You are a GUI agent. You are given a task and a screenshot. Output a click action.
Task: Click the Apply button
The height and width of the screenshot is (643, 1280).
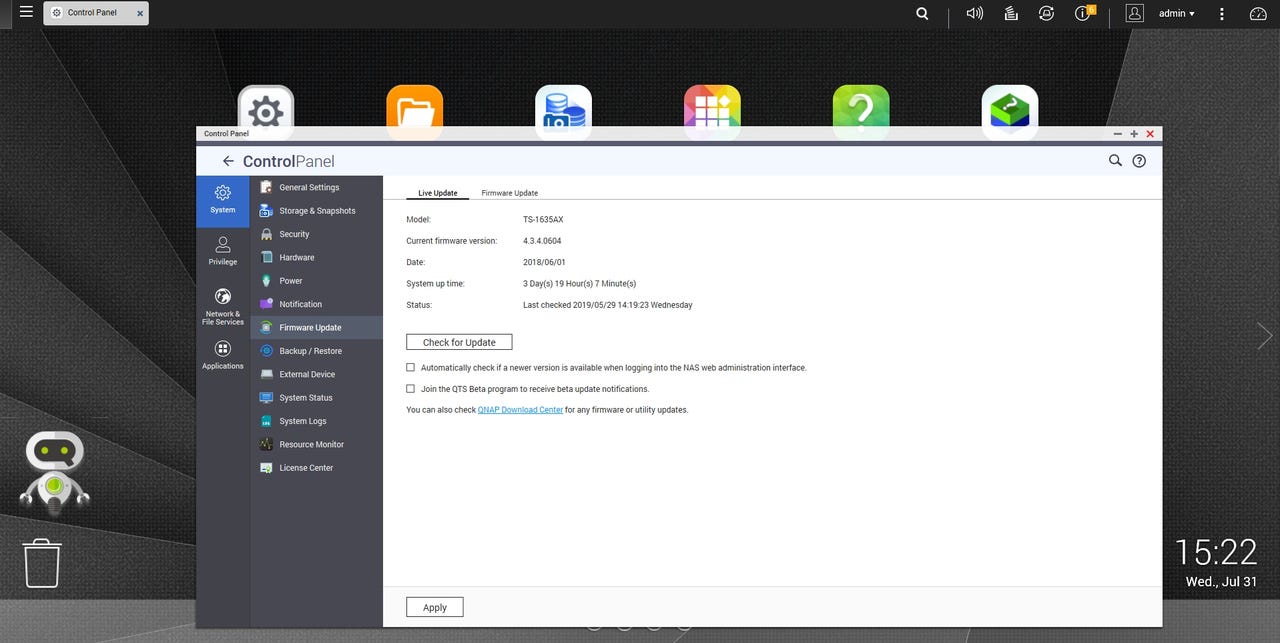435,607
